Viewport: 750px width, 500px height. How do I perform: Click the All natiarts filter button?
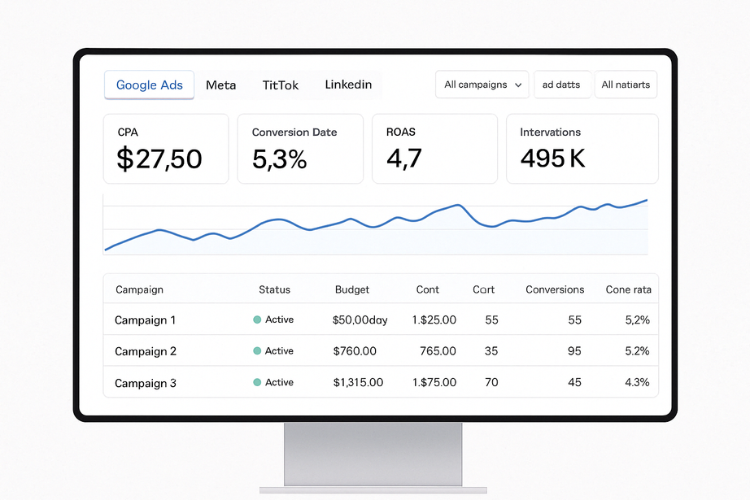tap(625, 85)
